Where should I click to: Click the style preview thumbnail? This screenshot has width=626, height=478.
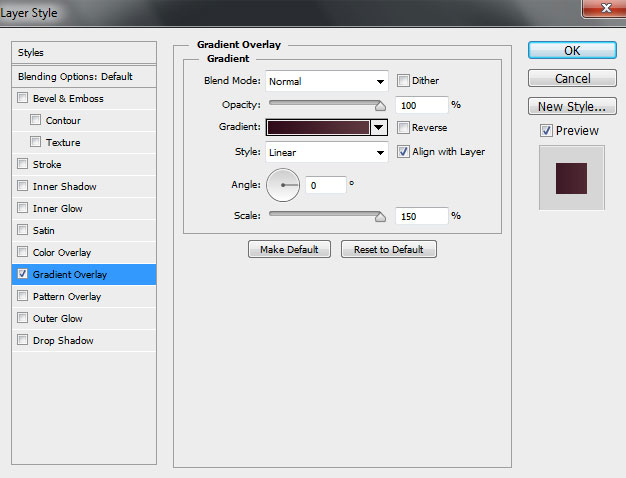pos(572,178)
